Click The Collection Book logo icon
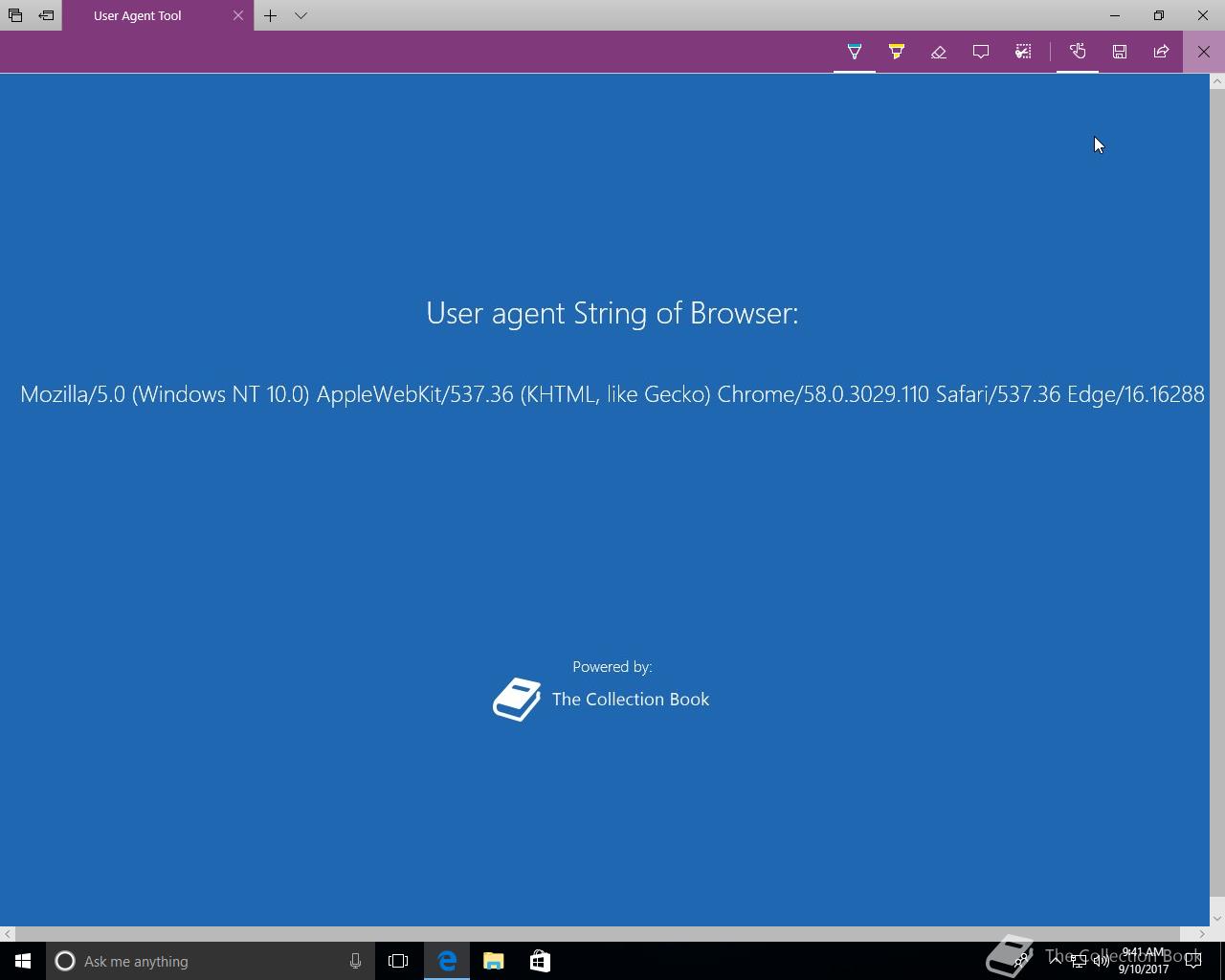The width and height of the screenshot is (1225, 980). point(517,700)
